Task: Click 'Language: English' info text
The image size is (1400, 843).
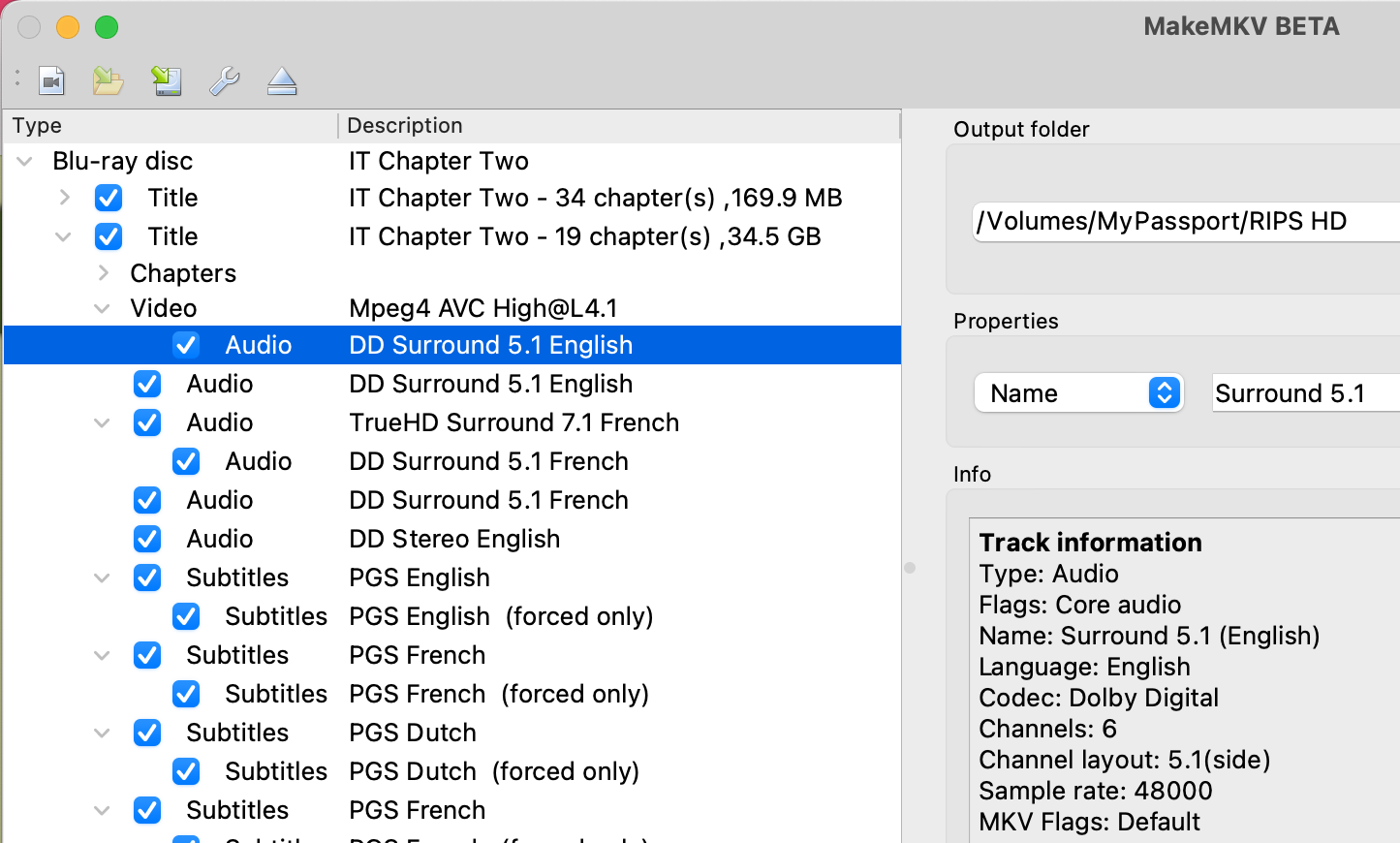Action: coord(1085,667)
